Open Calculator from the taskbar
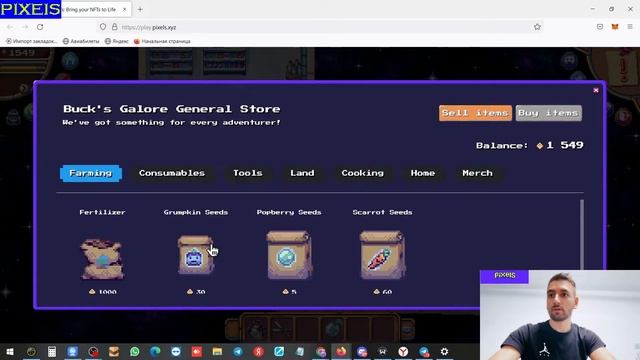Image resolution: width=640 pixels, height=360 pixels. 52,351
